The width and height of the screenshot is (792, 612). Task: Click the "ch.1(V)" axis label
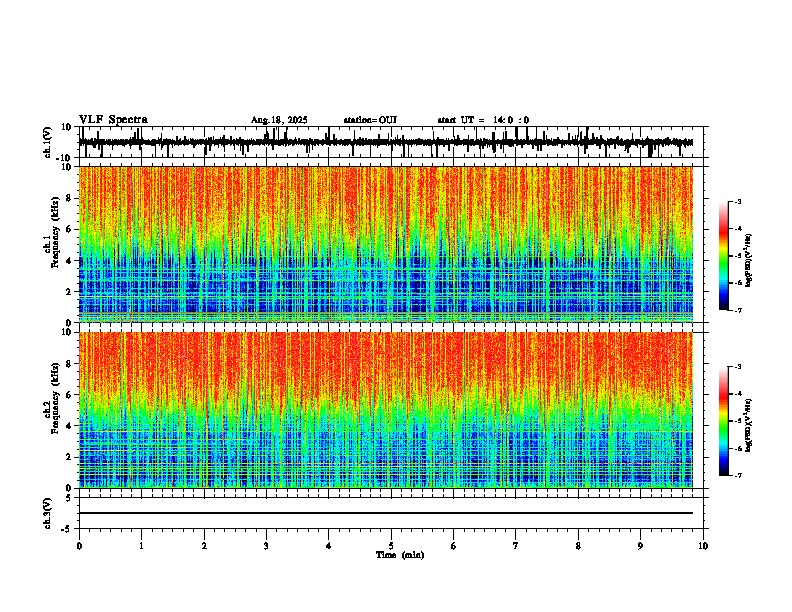pyautogui.click(x=48, y=142)
